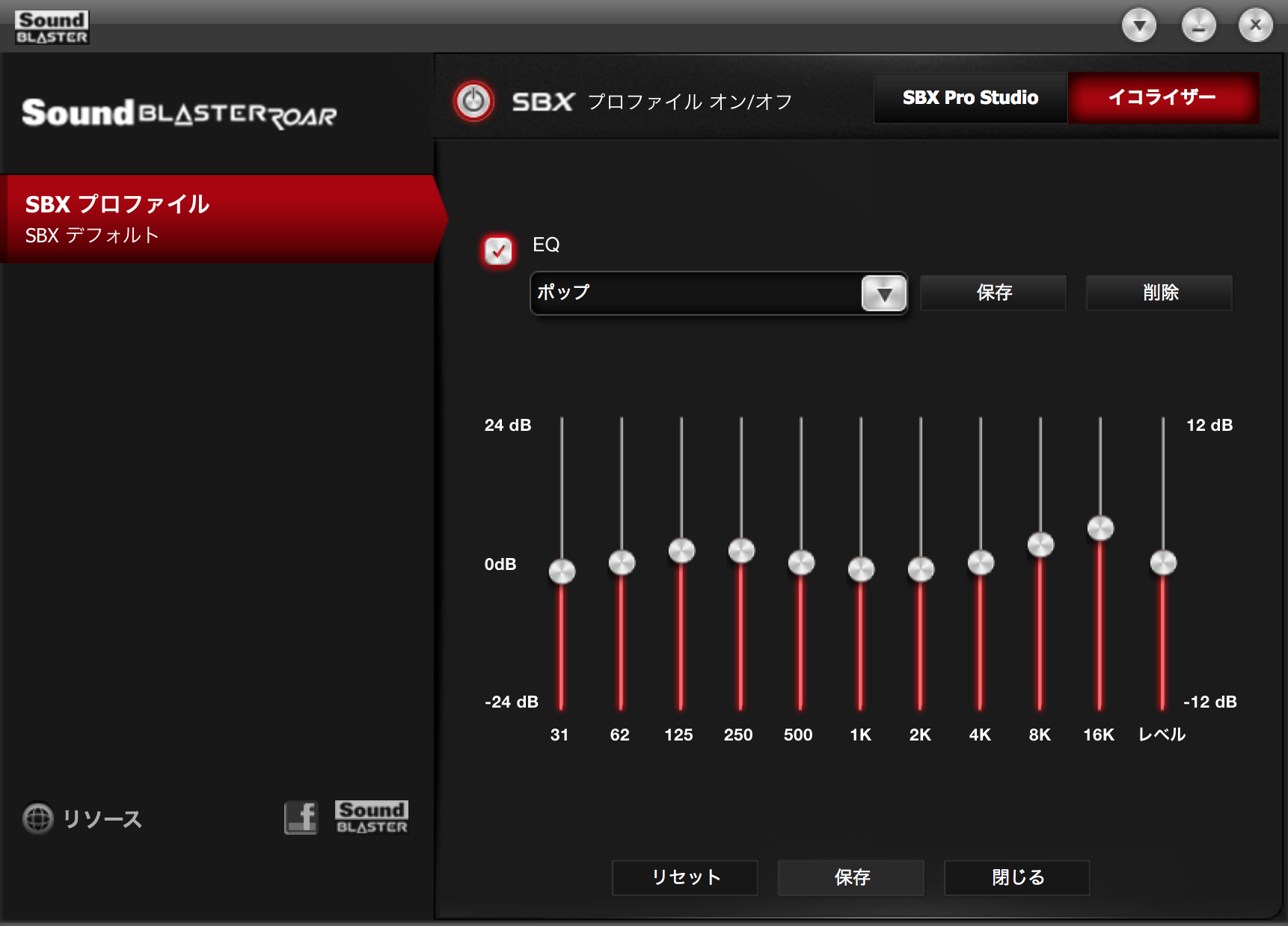Uncheck the EQ checkbox

pyautogui.click(x=498, y=251)
